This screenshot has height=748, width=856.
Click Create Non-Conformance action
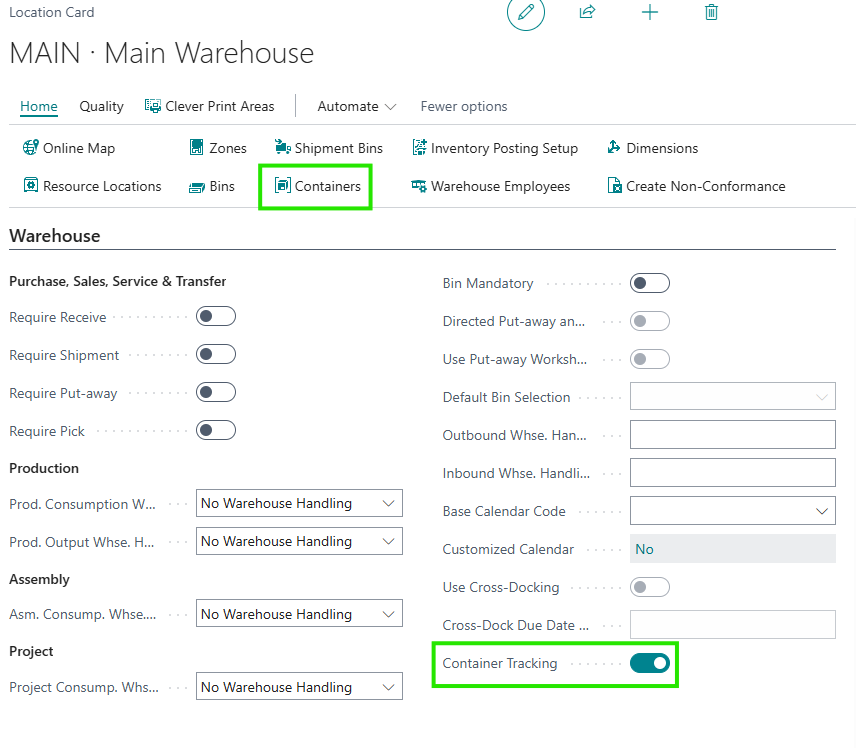696,186
